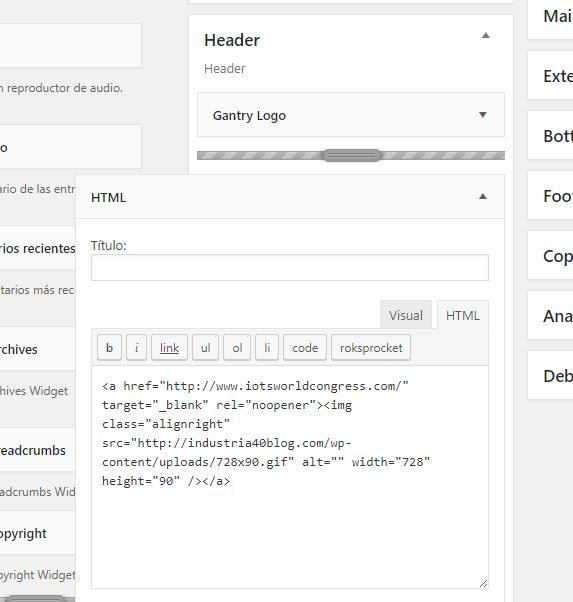The height and width of the screenshot is (602, 573).
Task: Click the 'Header' description subtitle text
Action: (225, 68)
